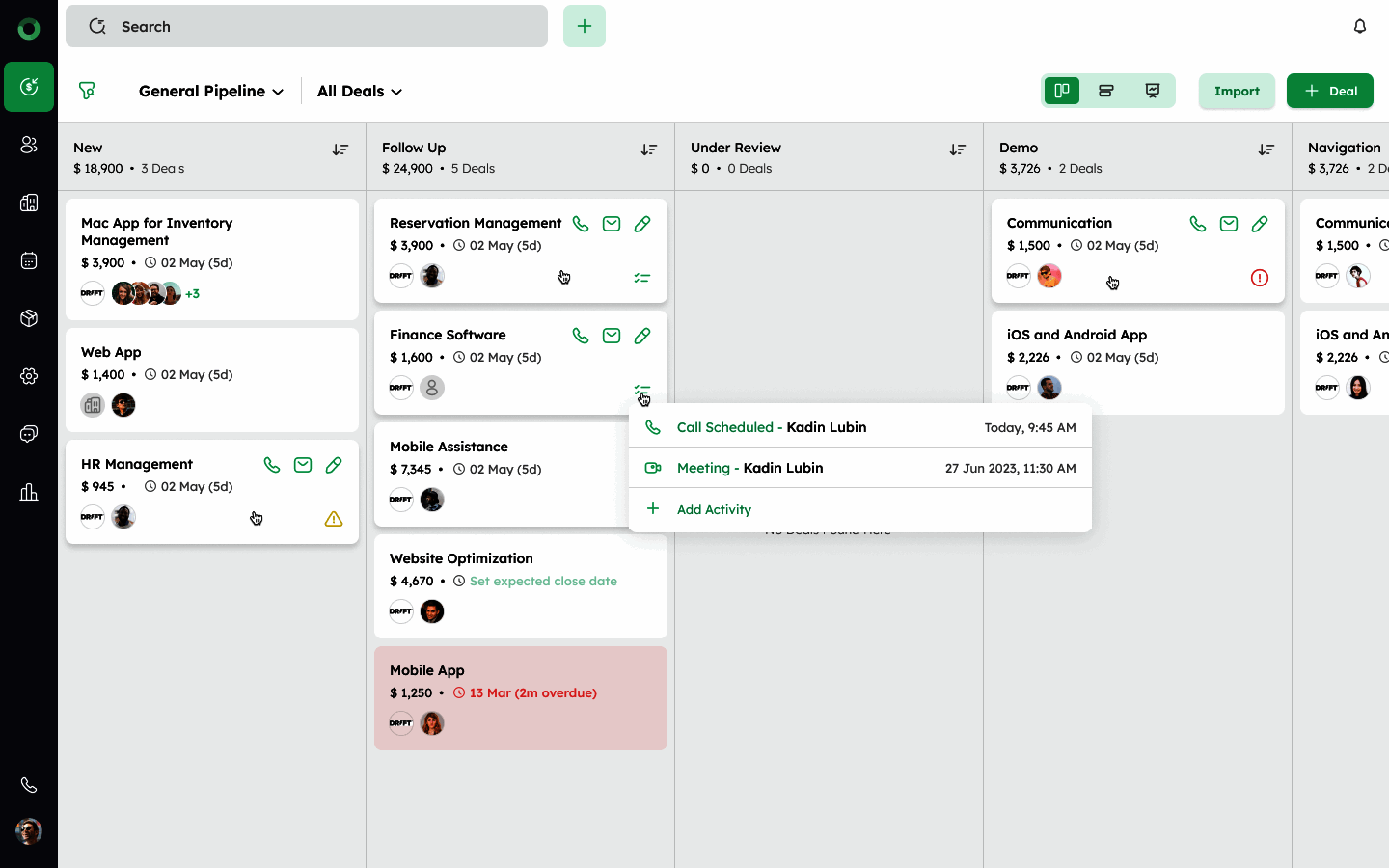Sort deals in the Follow Up column
This screenshot has height=868, width=1389.
pos(649,149)
